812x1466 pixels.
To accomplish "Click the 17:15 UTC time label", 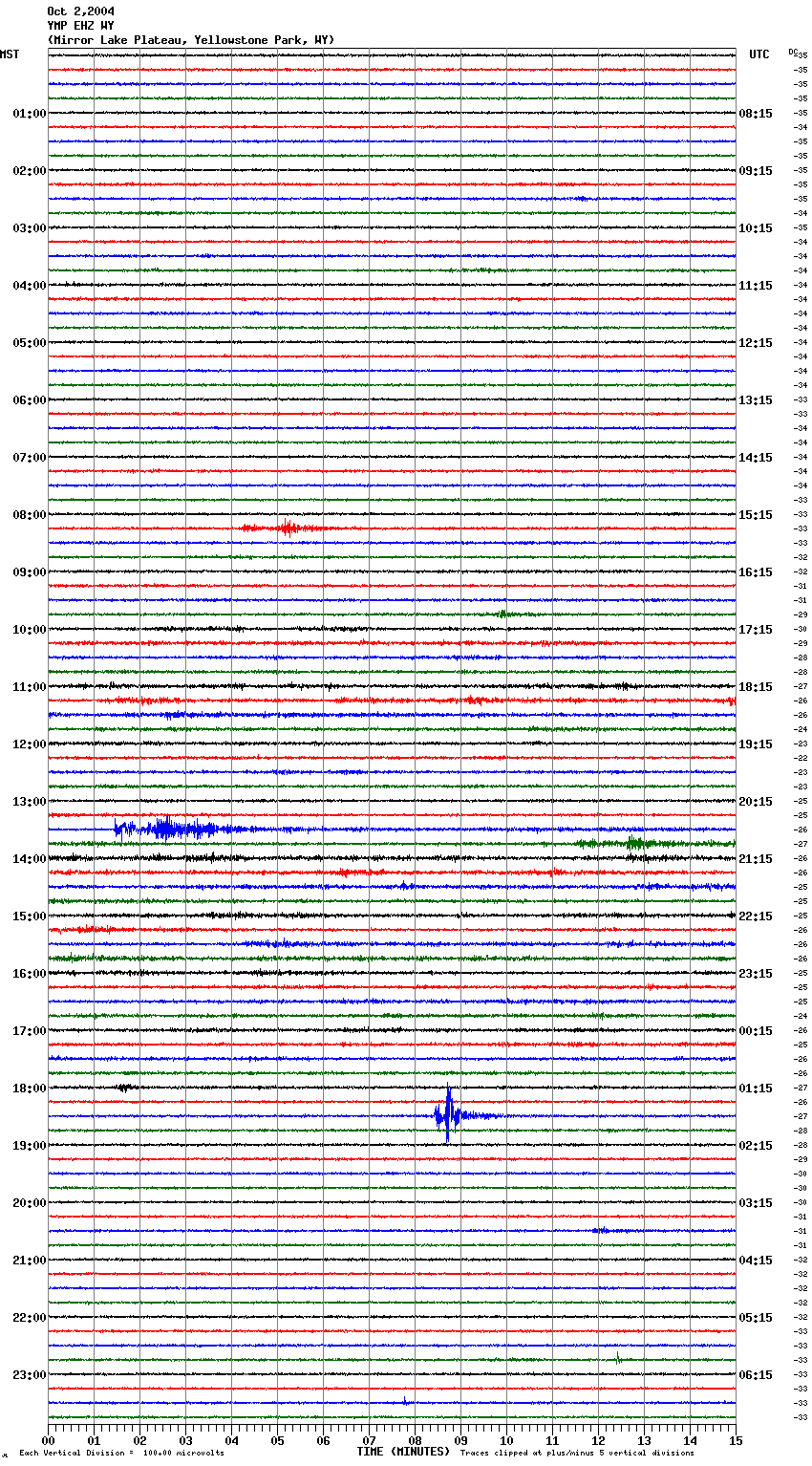I will tap(756, 630).
